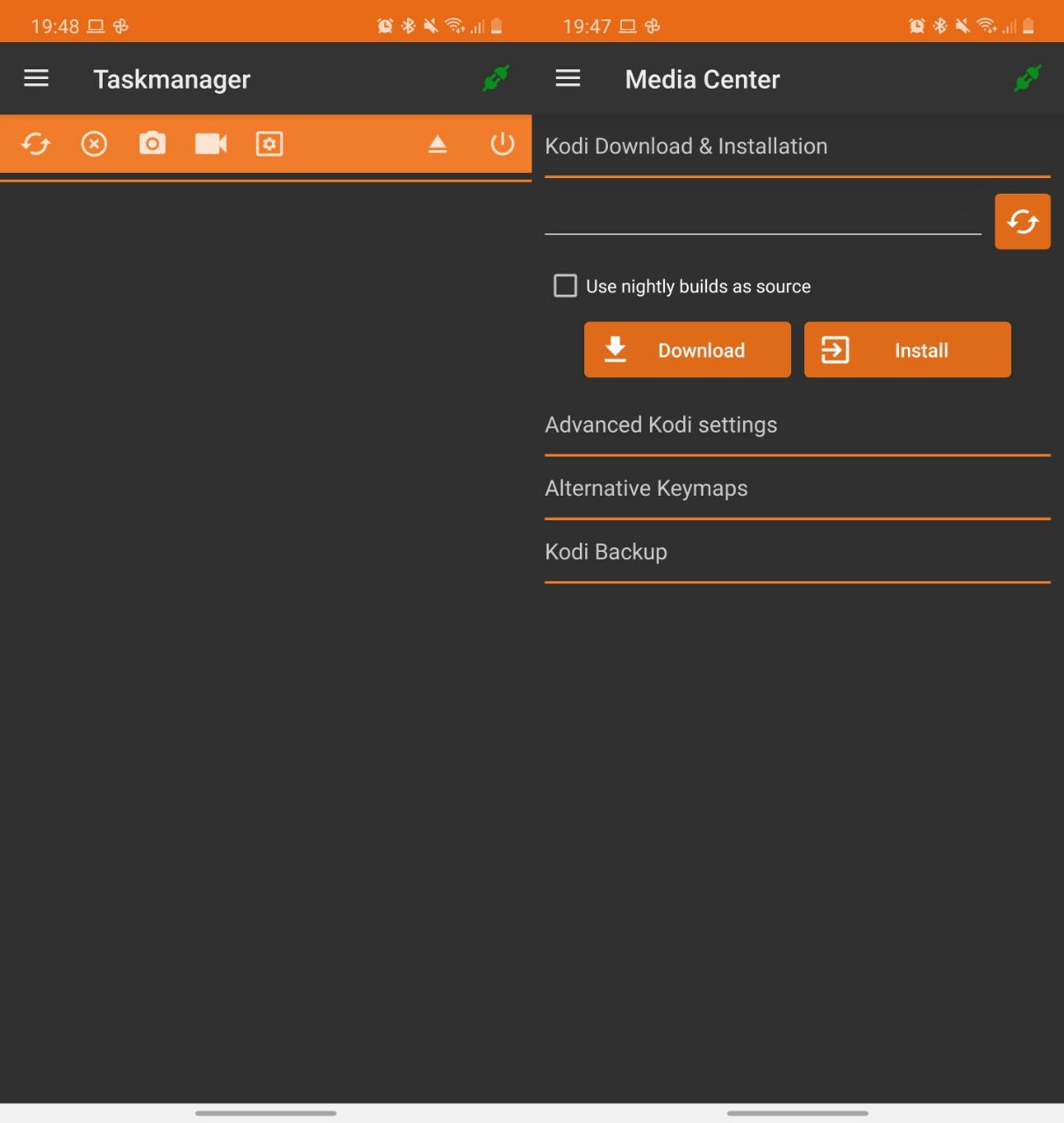Tap the Media Center title text
This screenshot has width=1064, height=1123.
pyautogui.click(x=703, y=80)
